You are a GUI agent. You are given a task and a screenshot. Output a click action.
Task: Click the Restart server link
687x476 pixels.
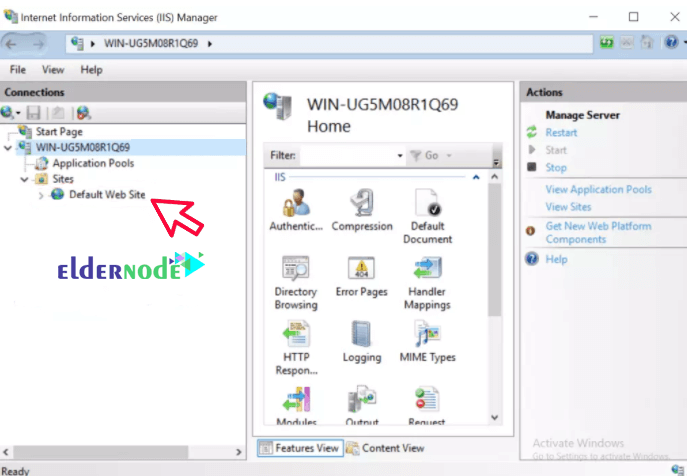coord(561,133)
